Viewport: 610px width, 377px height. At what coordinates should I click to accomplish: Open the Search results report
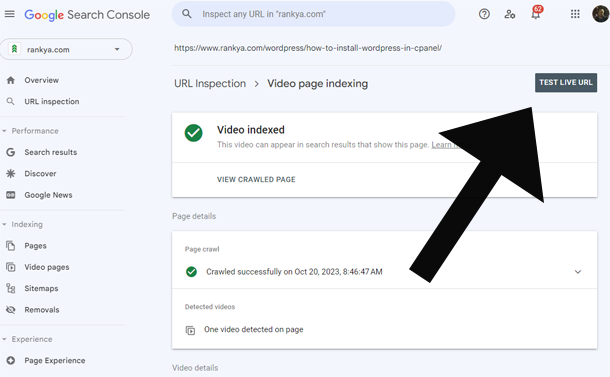coord(51,152)
